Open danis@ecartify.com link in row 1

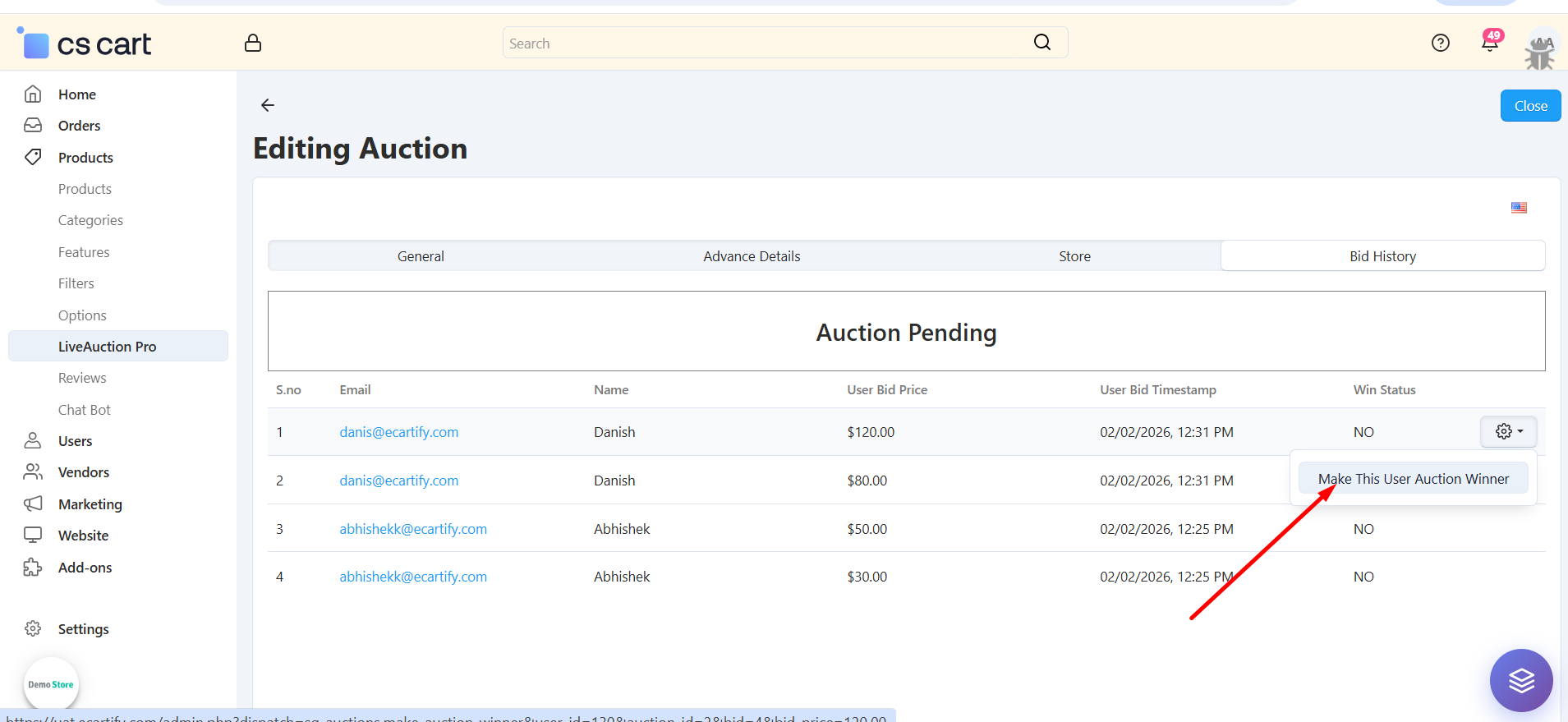tap(399, 432)
